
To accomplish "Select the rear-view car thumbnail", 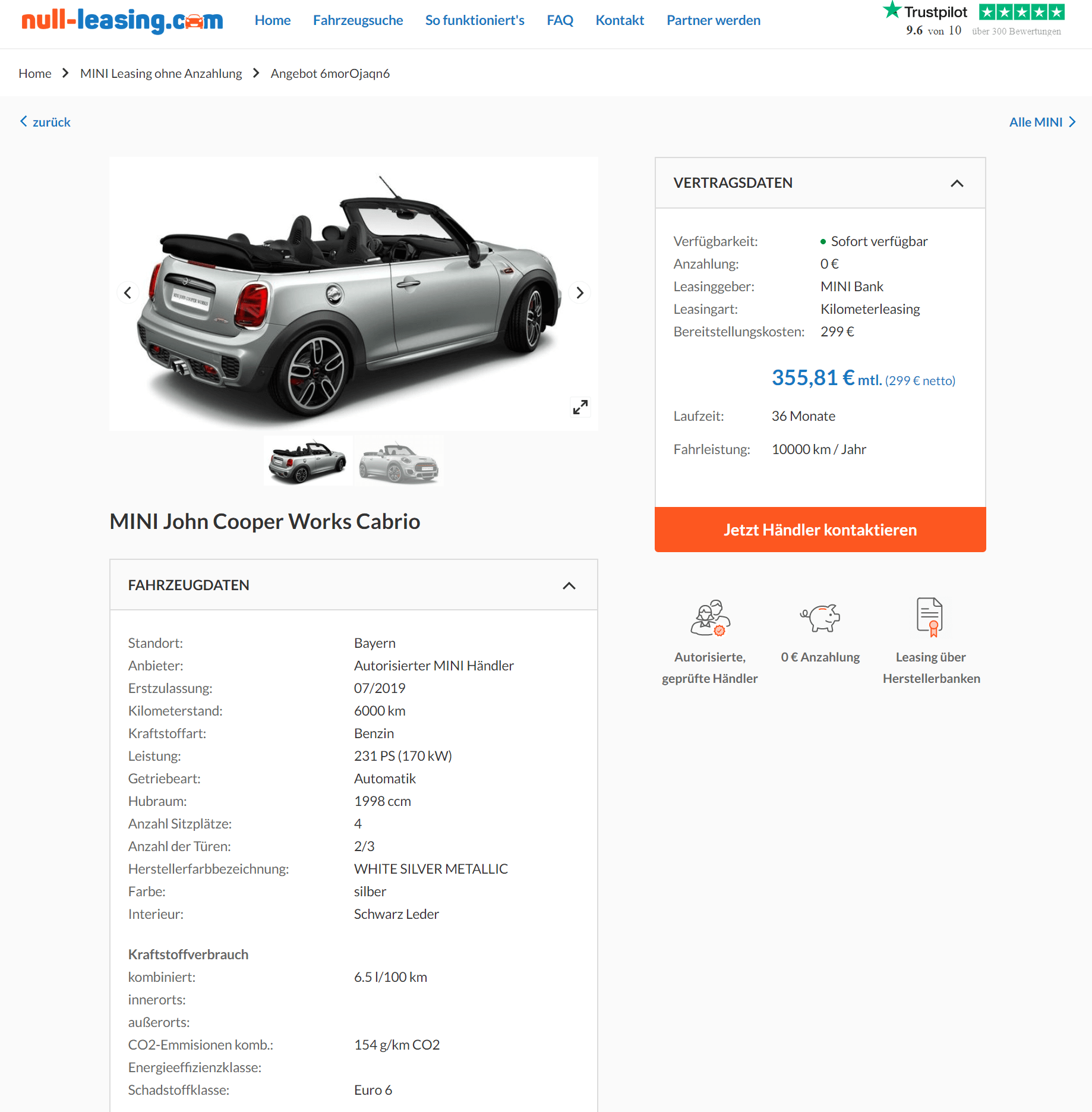I will 308,461.
